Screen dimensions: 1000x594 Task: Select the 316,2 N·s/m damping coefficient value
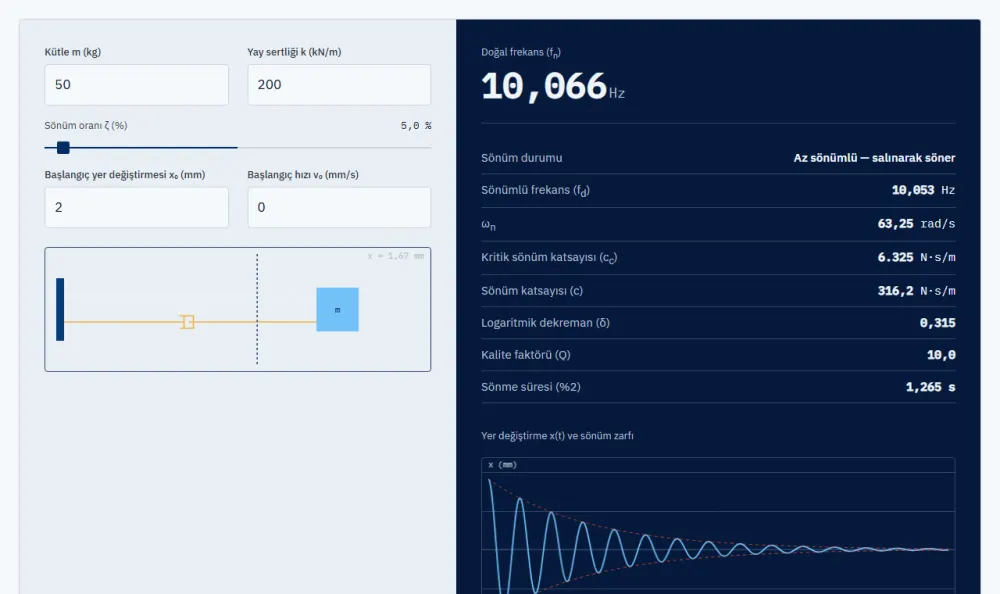[916, 291]
